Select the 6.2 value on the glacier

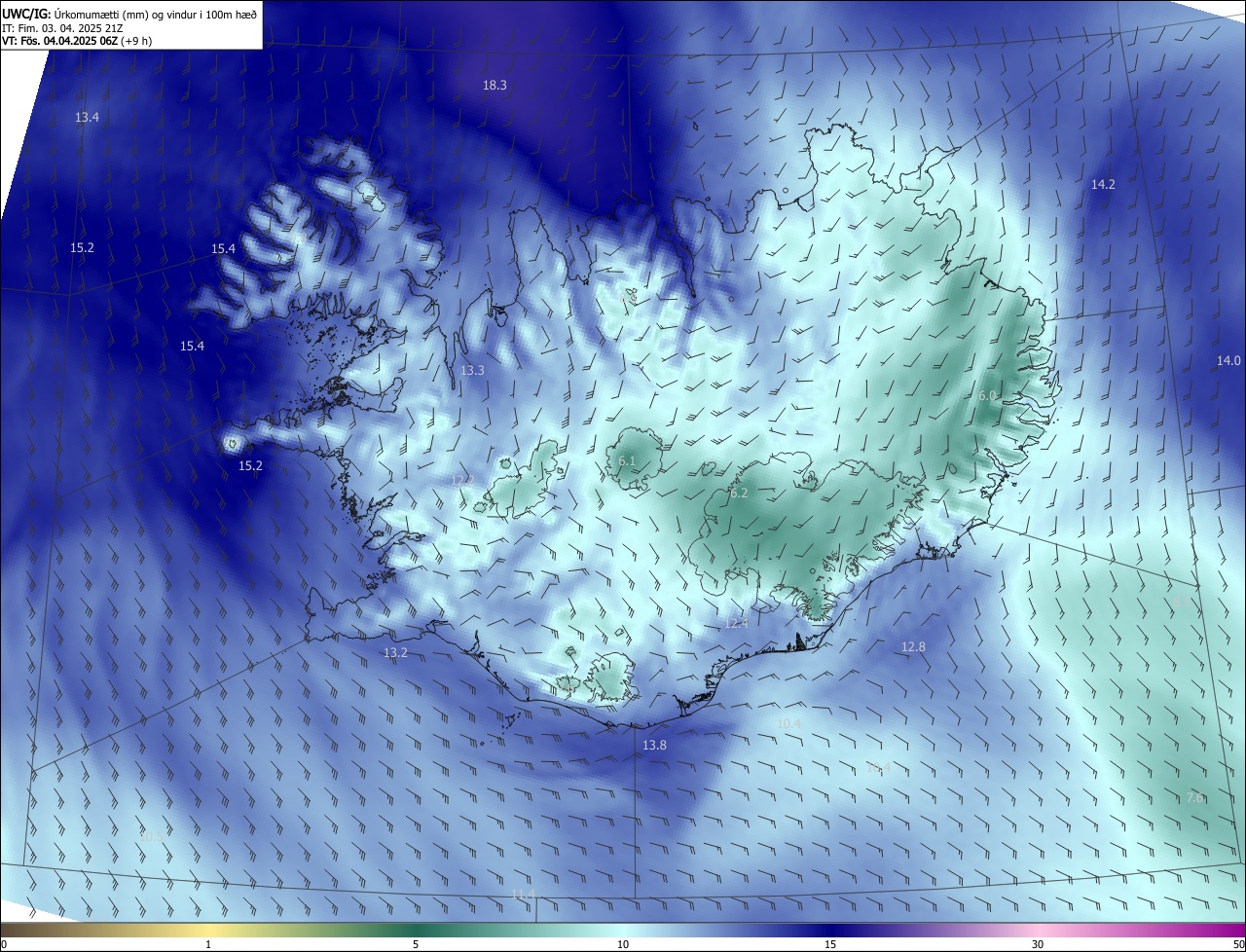739,494
